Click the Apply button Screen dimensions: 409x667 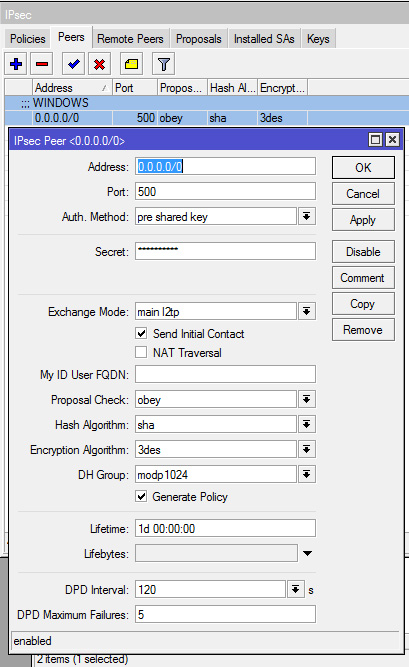pyautogui.click(x=363, y=220)
